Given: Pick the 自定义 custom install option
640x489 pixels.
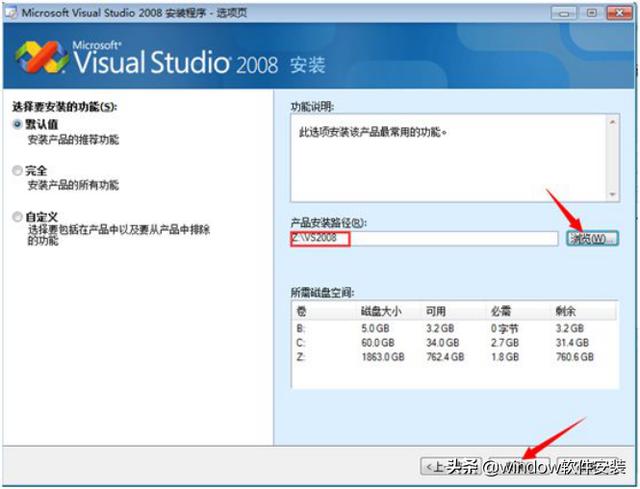Looking at the screenshot, I should coord(17,216).
